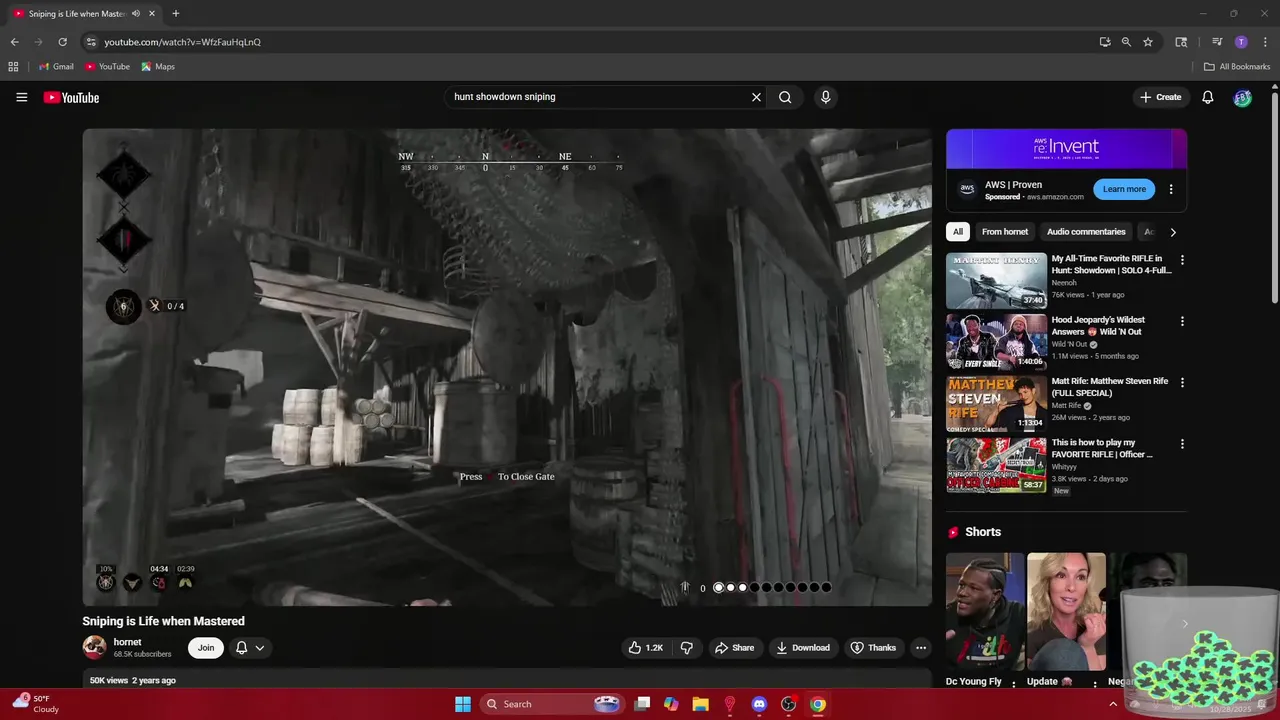Image resolution: width=1280 pixels, height=720 pixels.
Task: View site information icon in address bar
Action: tap(90, 42)
